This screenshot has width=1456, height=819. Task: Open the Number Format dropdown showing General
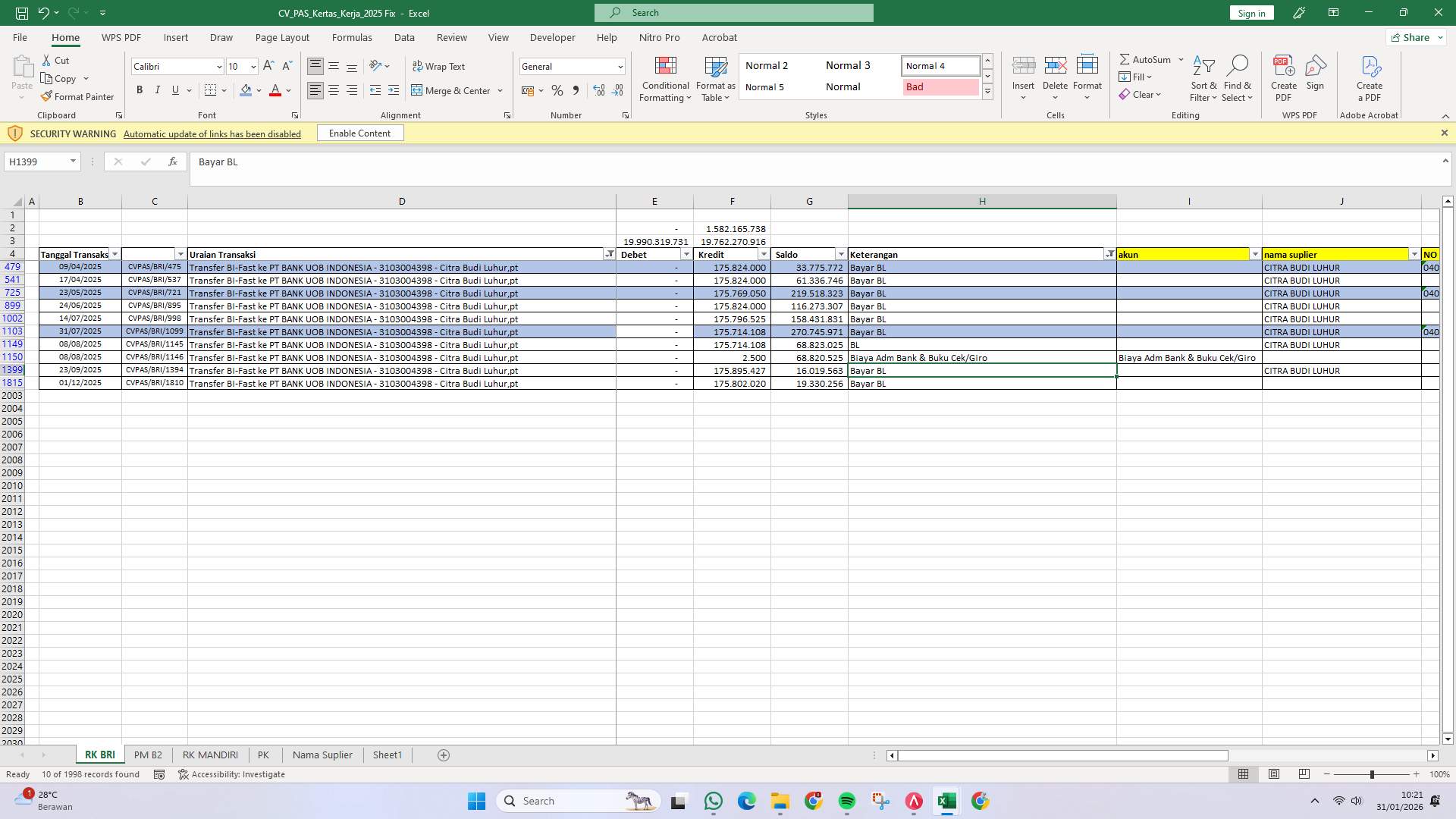coord(620,66)
